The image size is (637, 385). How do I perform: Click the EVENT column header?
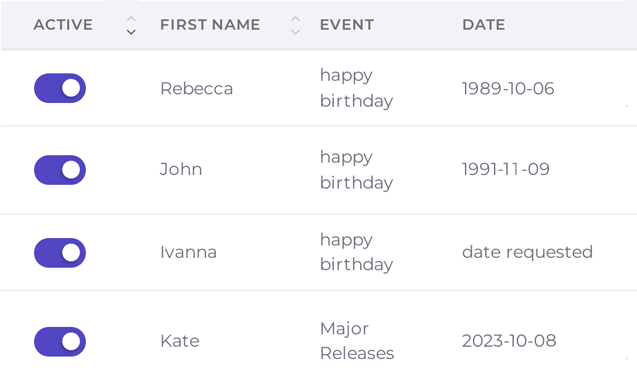(x=347, y=25)
